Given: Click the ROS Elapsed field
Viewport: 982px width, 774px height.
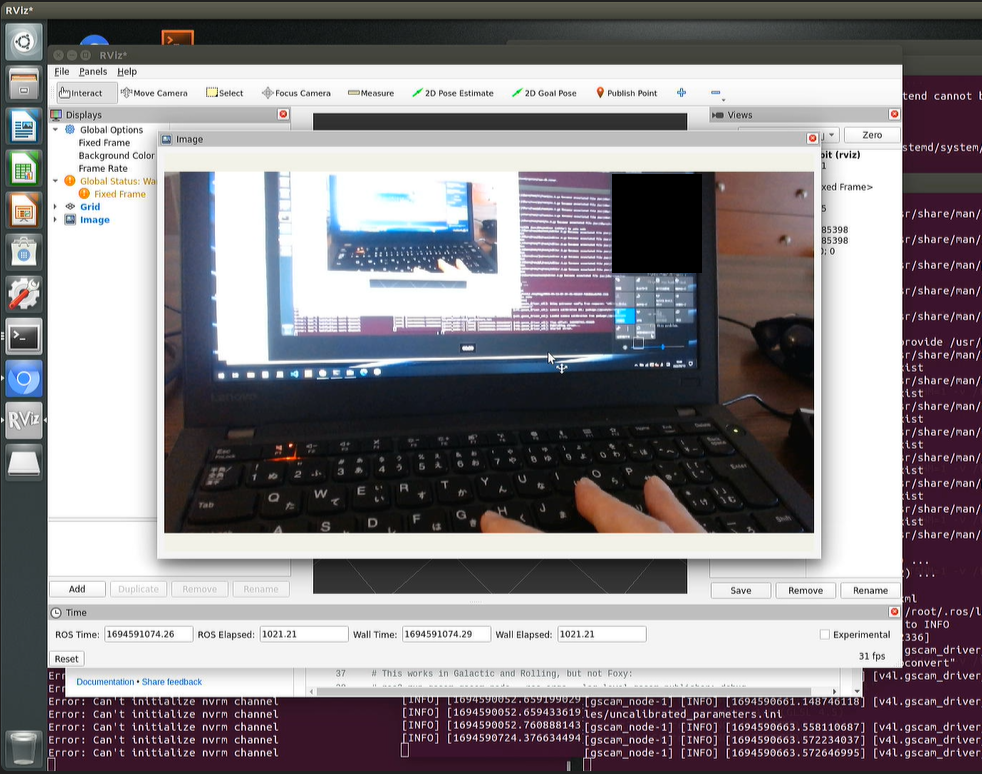Looking at the screenshot, I should tap(303, 634).
